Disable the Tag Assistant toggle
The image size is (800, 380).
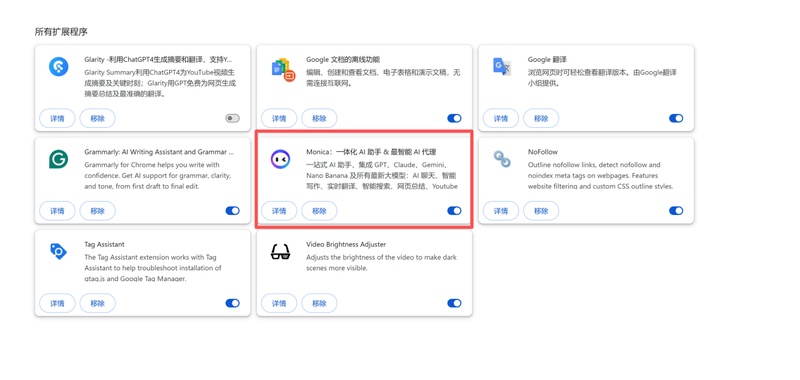coord(232,303)
